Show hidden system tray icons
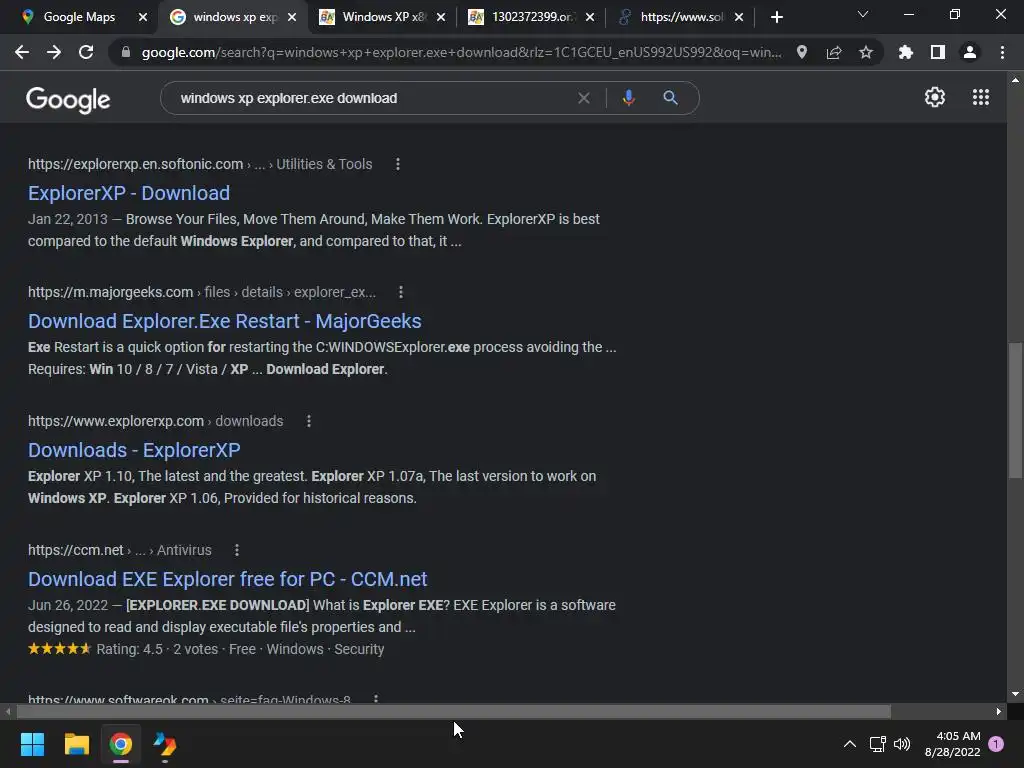This screenshot has width=1024, height=768. click(x=850, y=744)
